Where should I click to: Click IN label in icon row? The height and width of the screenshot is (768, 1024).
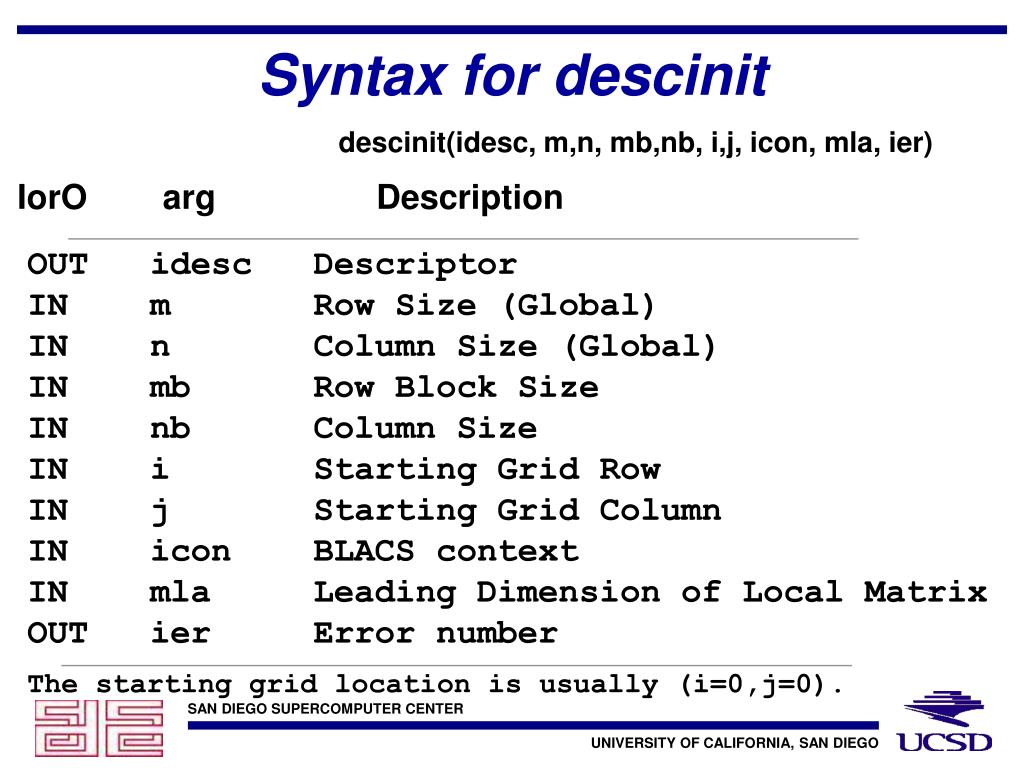(48, 551)
